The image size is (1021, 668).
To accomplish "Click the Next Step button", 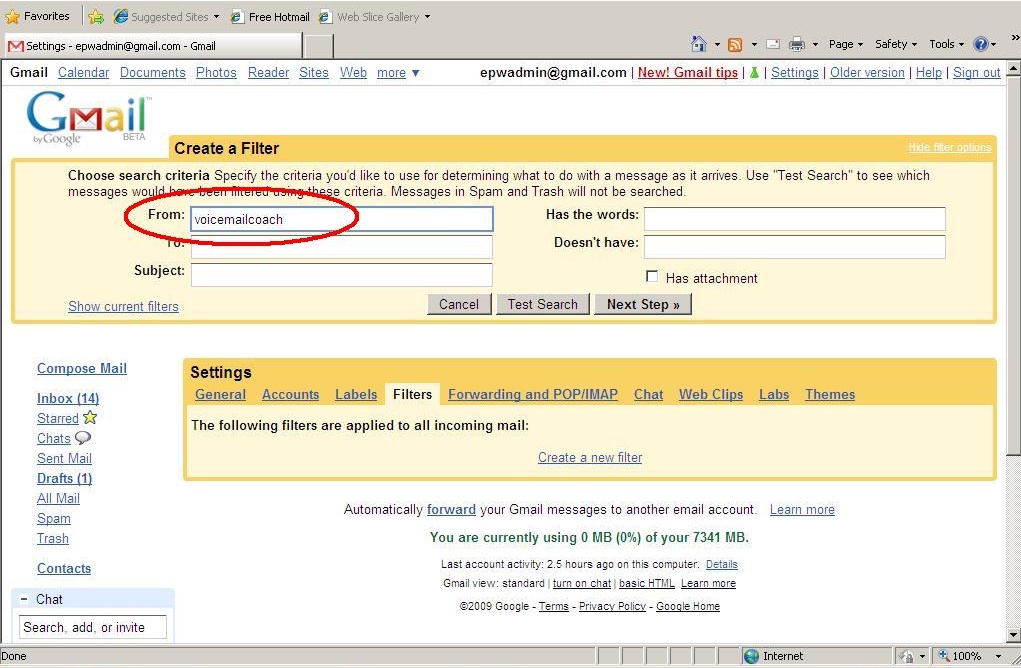I will [x=643, y=304].
